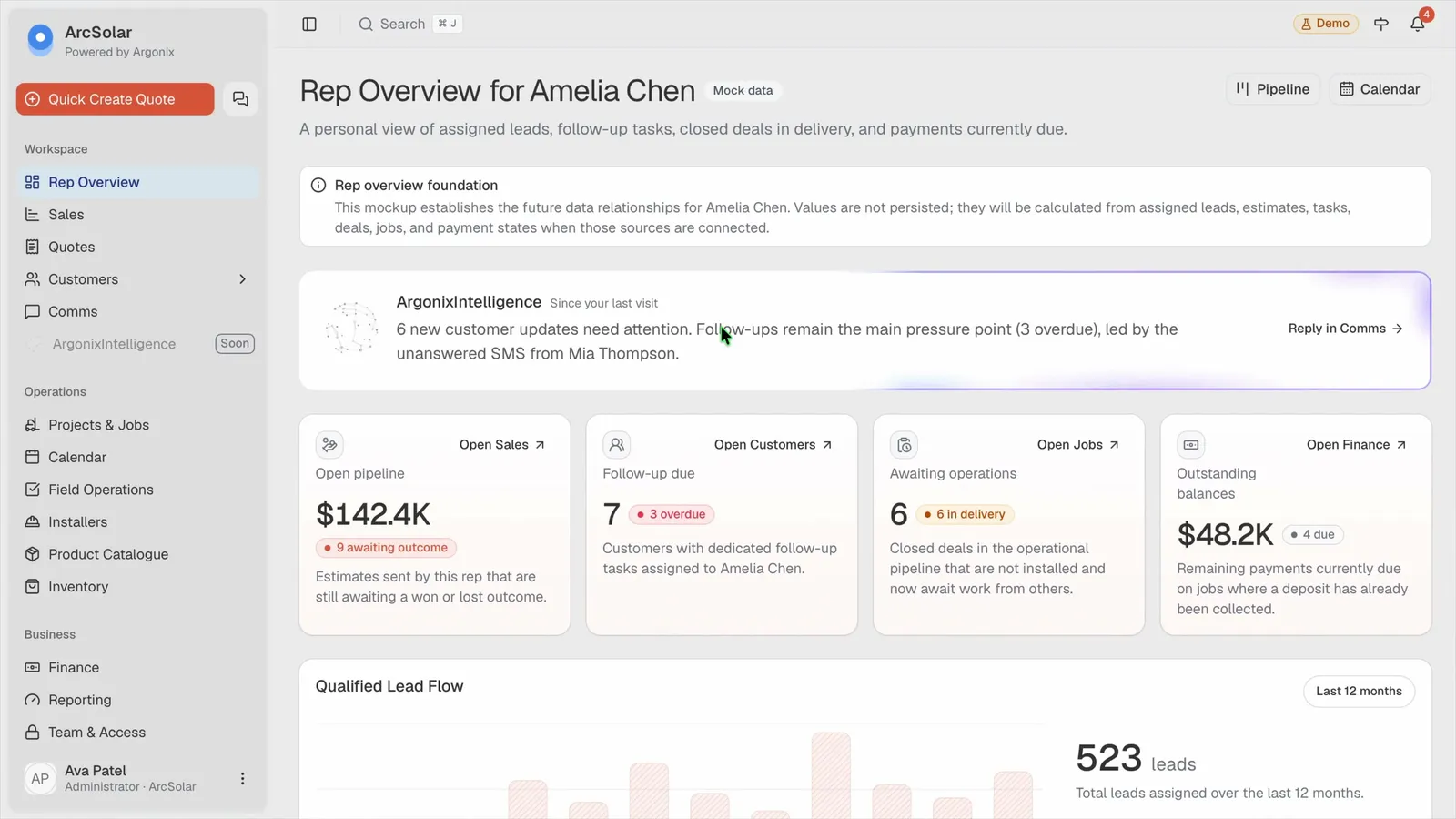The width and height of the screenshot is (1456, 819).
Task: Open the notifications bell
Action: click(x=1418, y=25)
